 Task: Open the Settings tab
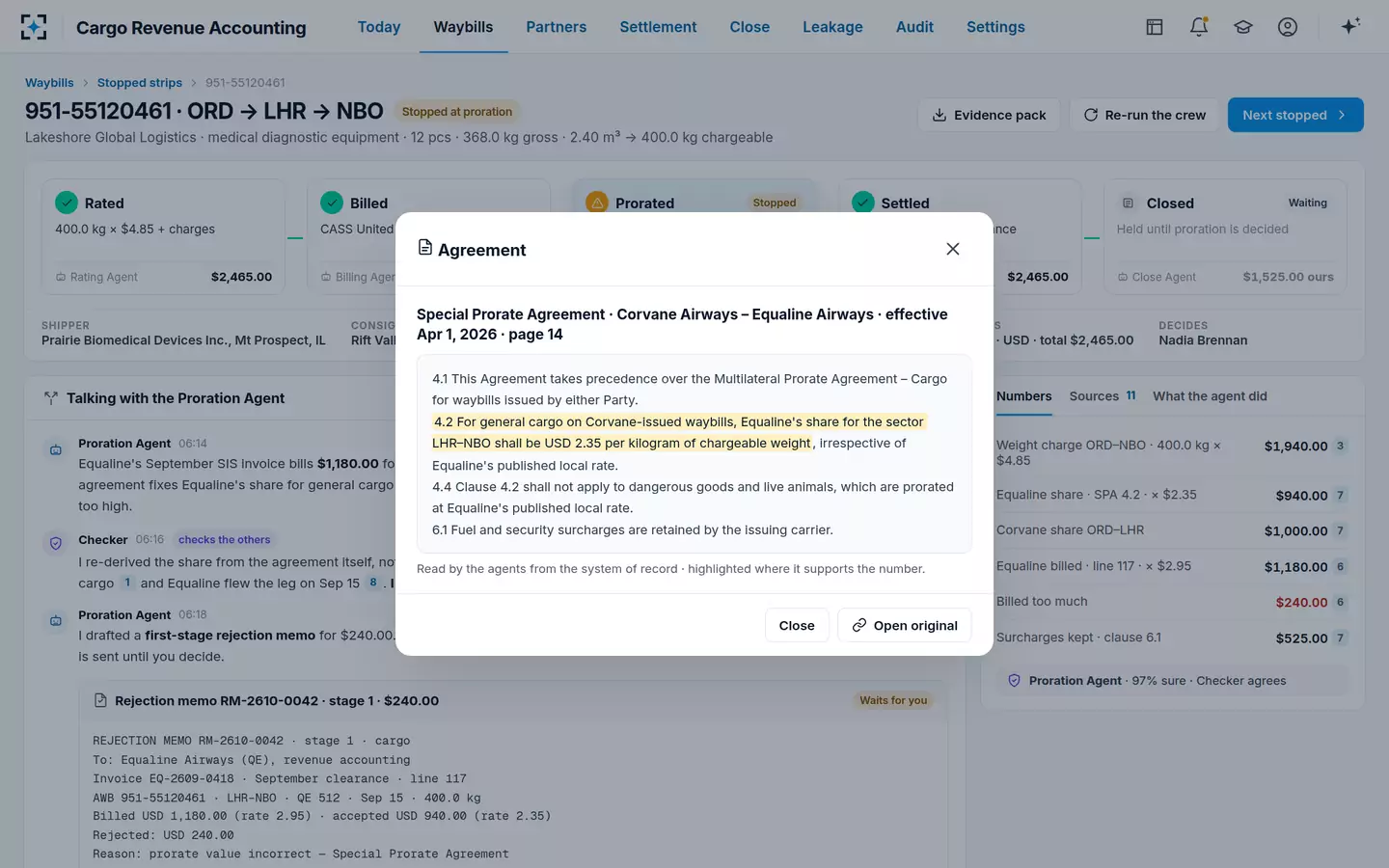point(995,27)
